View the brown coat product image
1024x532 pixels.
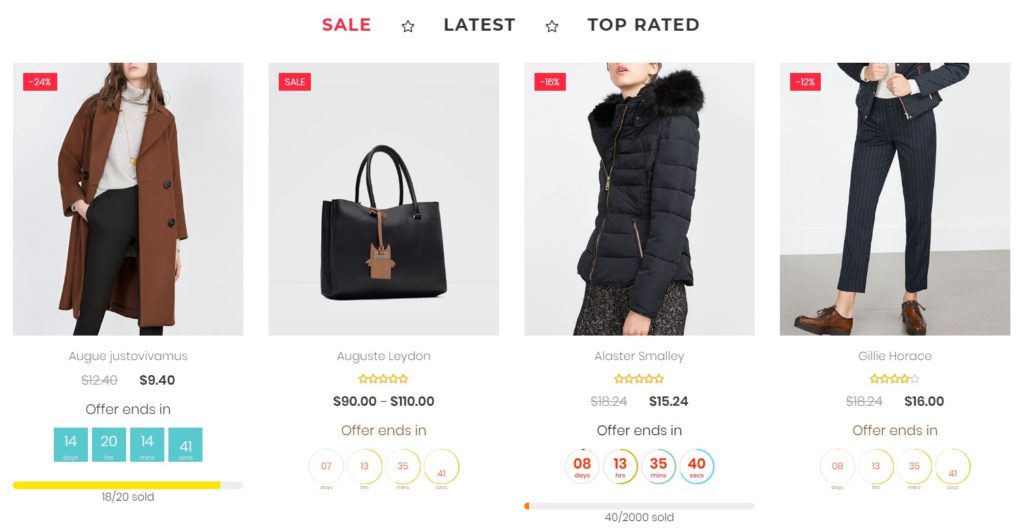(128, 199)
